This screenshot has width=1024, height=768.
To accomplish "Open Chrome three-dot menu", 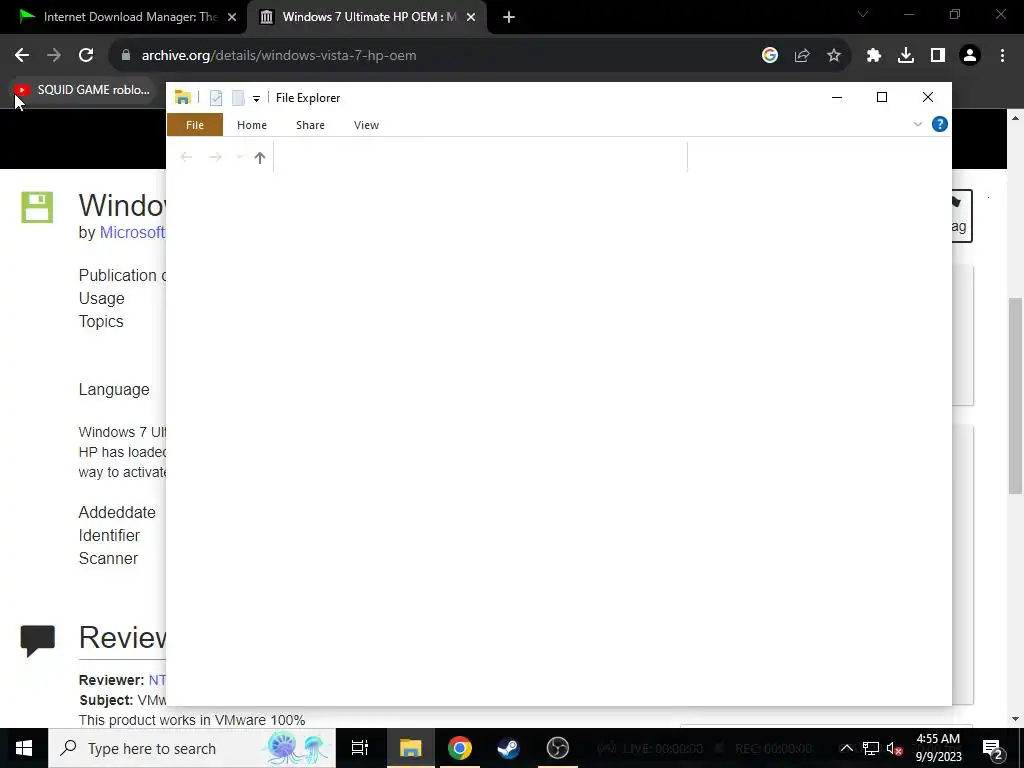I will point(1002,56).
